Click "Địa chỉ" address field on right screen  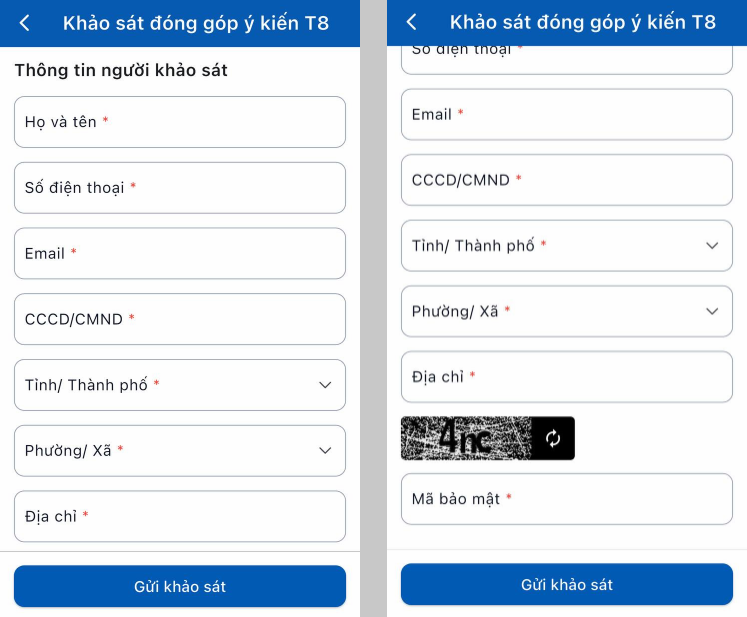566,377
